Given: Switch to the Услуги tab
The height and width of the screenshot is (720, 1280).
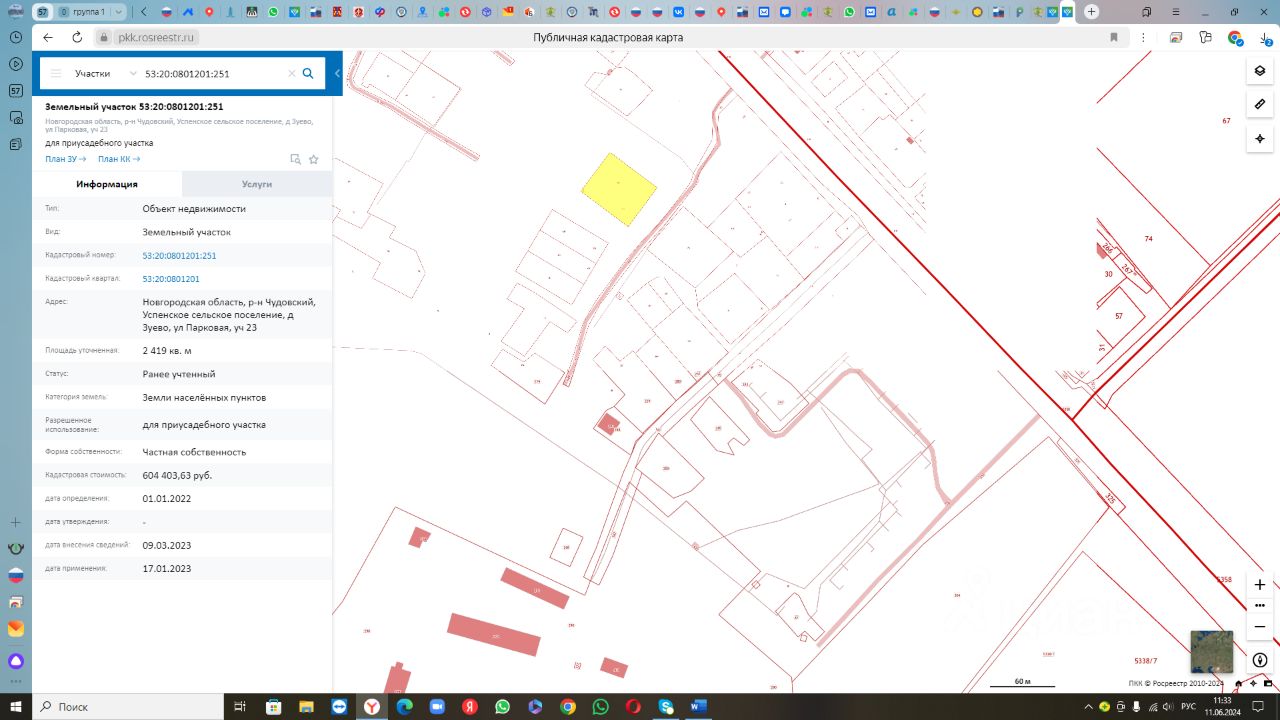Looking at the screenshot, I should pyautogui.click(x=256, y=184).
